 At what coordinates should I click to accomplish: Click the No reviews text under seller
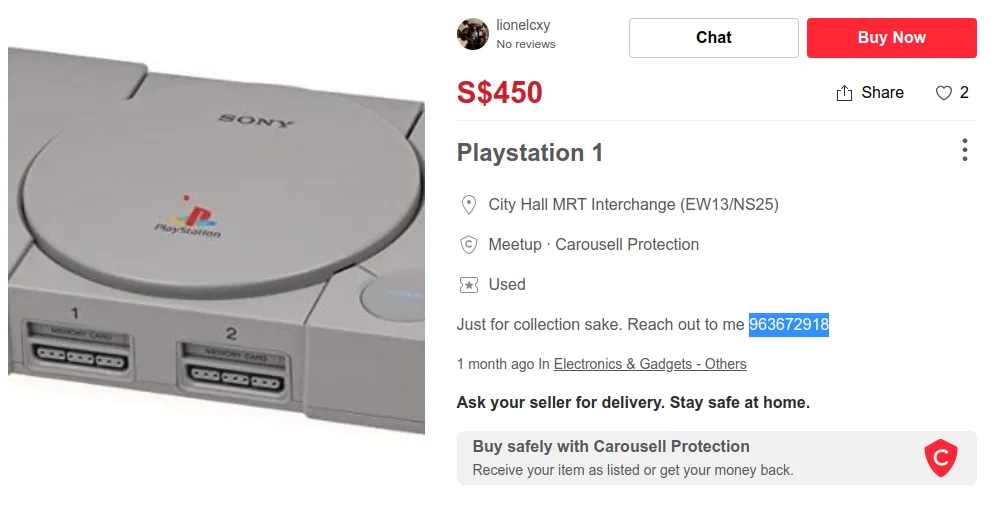pos(526,44)
